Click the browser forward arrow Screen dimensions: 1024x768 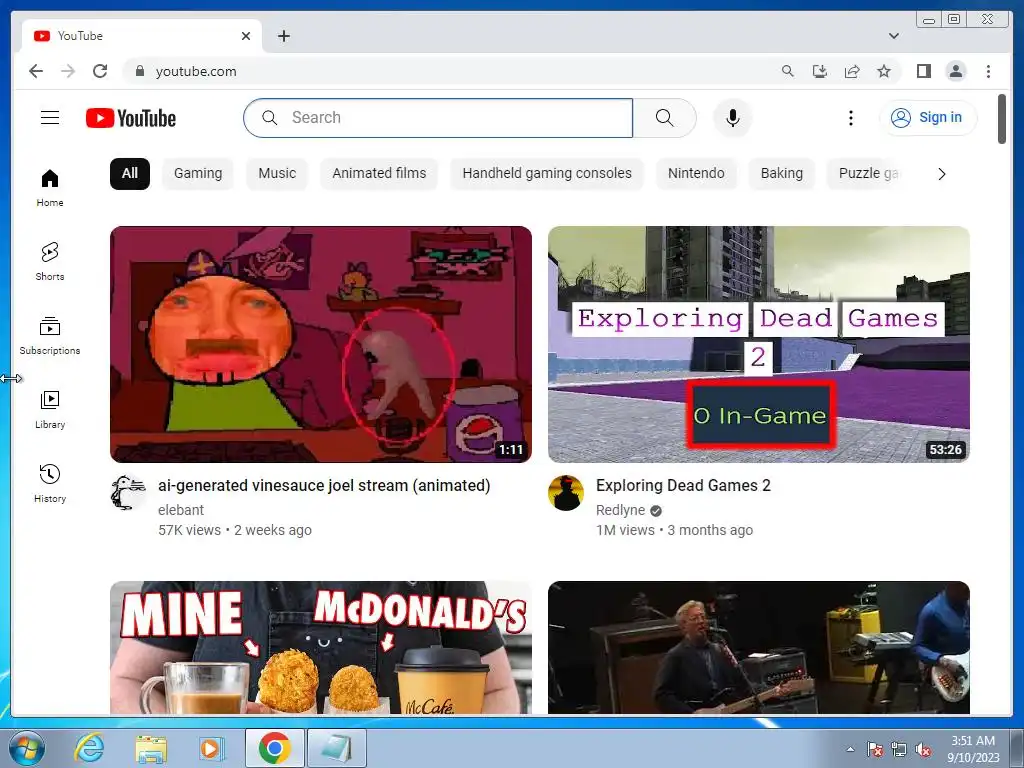[x=68, y=71]
